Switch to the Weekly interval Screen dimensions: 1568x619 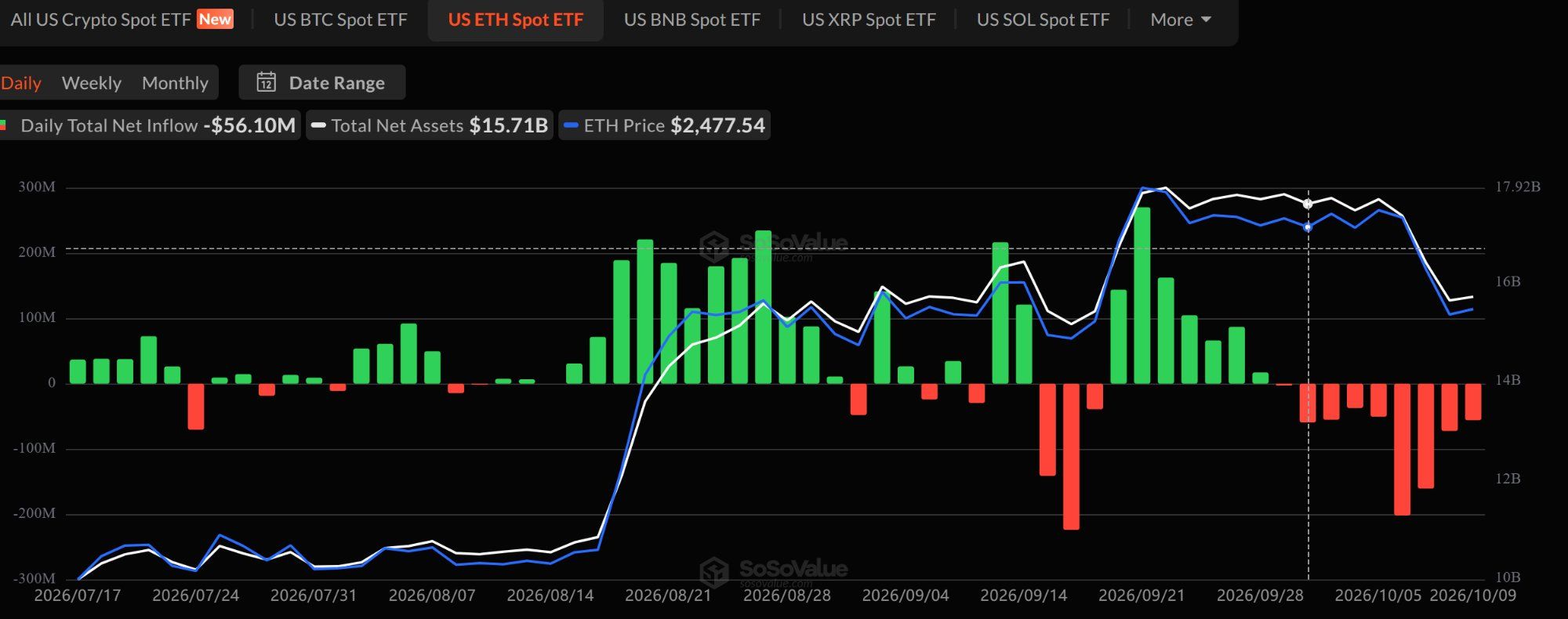[x=92, y=83]
